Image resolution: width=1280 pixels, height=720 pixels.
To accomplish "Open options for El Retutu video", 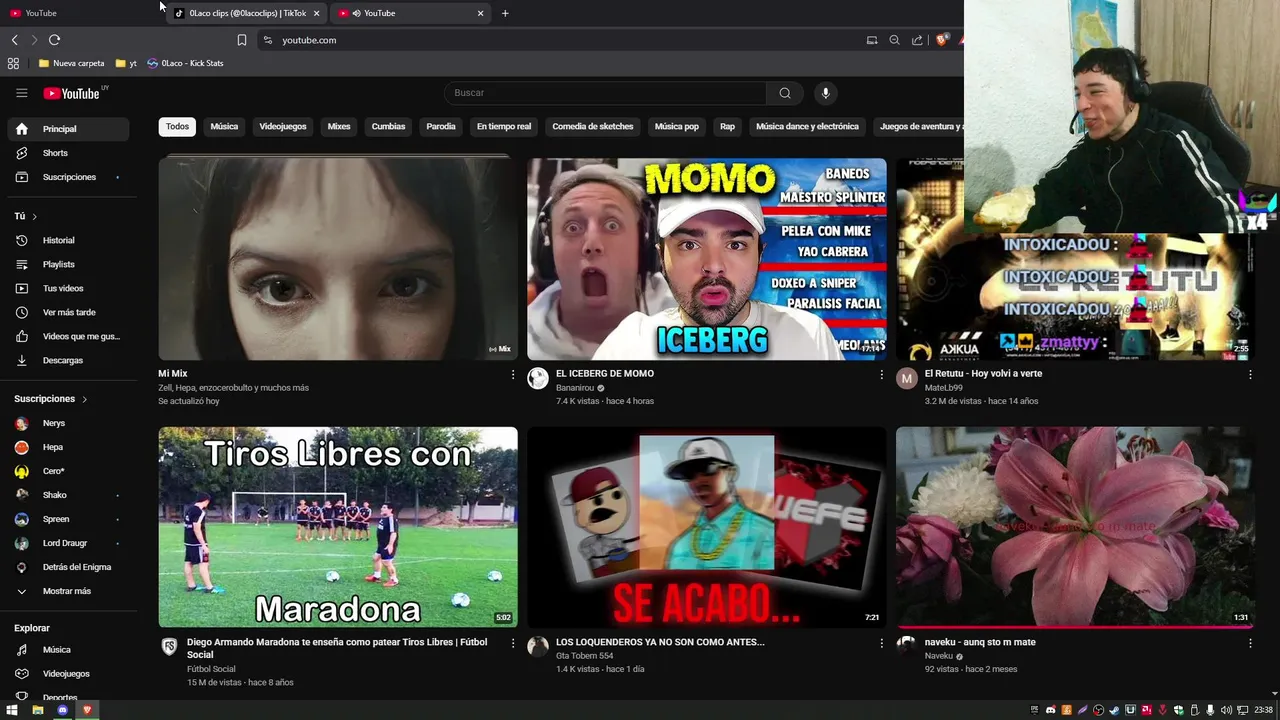I will (x=1250, y=374).
